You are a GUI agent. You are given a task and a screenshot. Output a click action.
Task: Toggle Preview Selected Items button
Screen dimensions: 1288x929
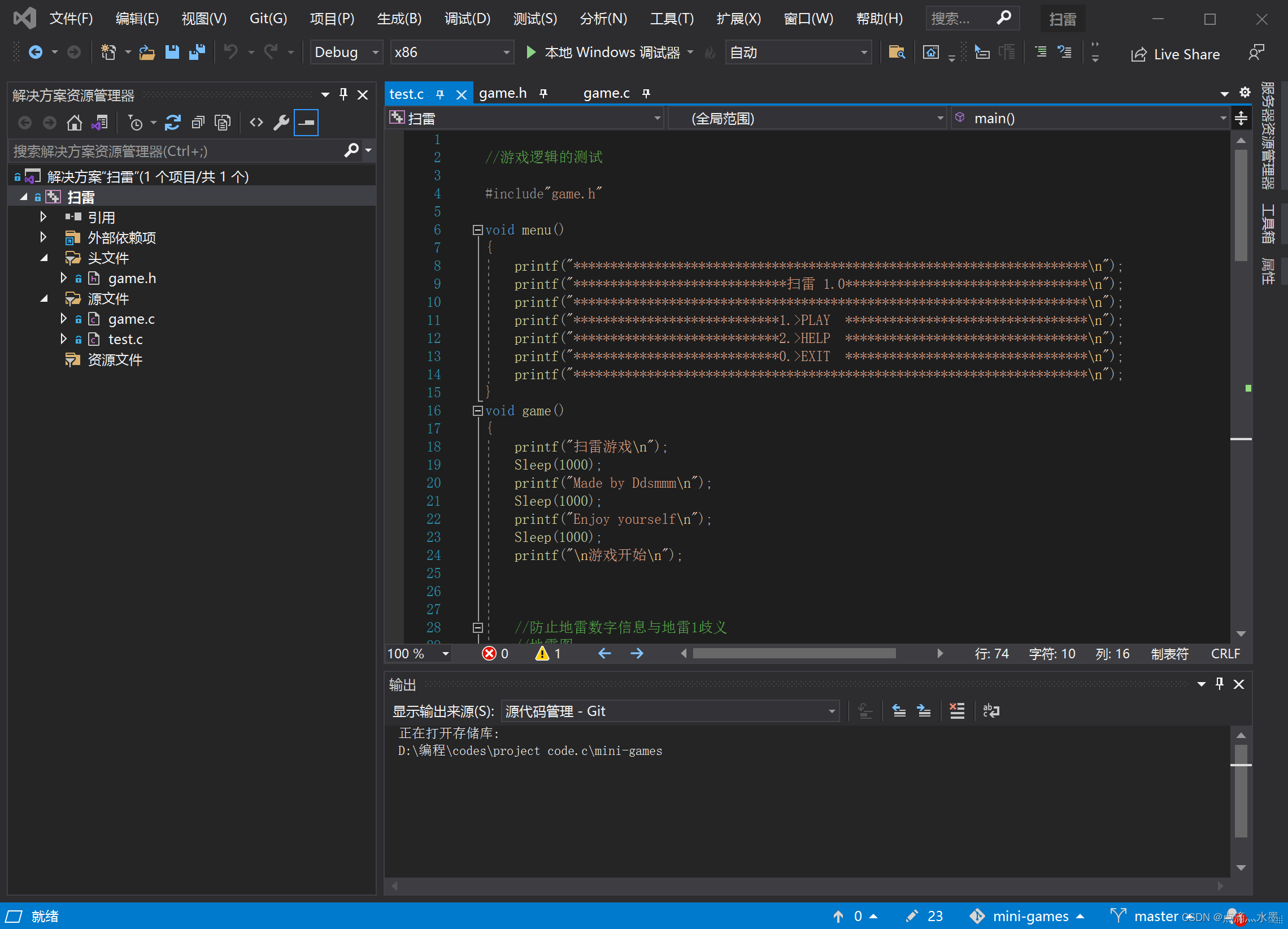point(306,122)
